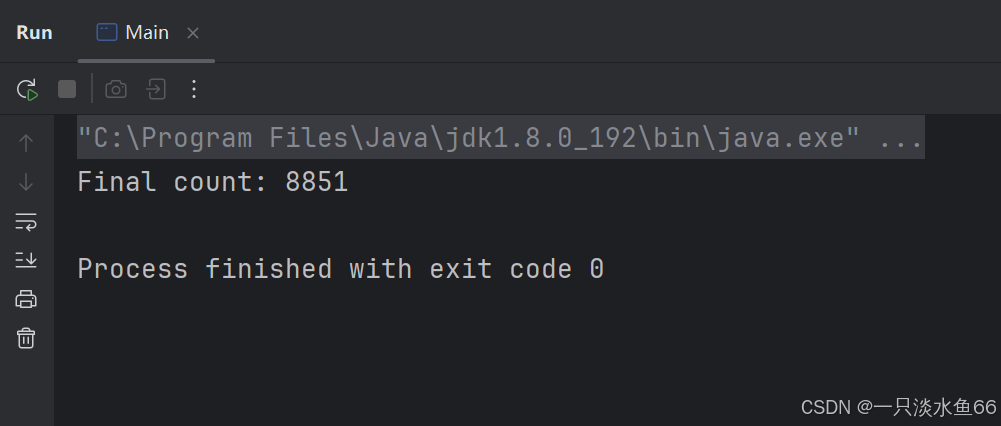This screenshot has width=1001, height=426.
Task: Click the CSDN watermark text
Action: coord(898,407)
